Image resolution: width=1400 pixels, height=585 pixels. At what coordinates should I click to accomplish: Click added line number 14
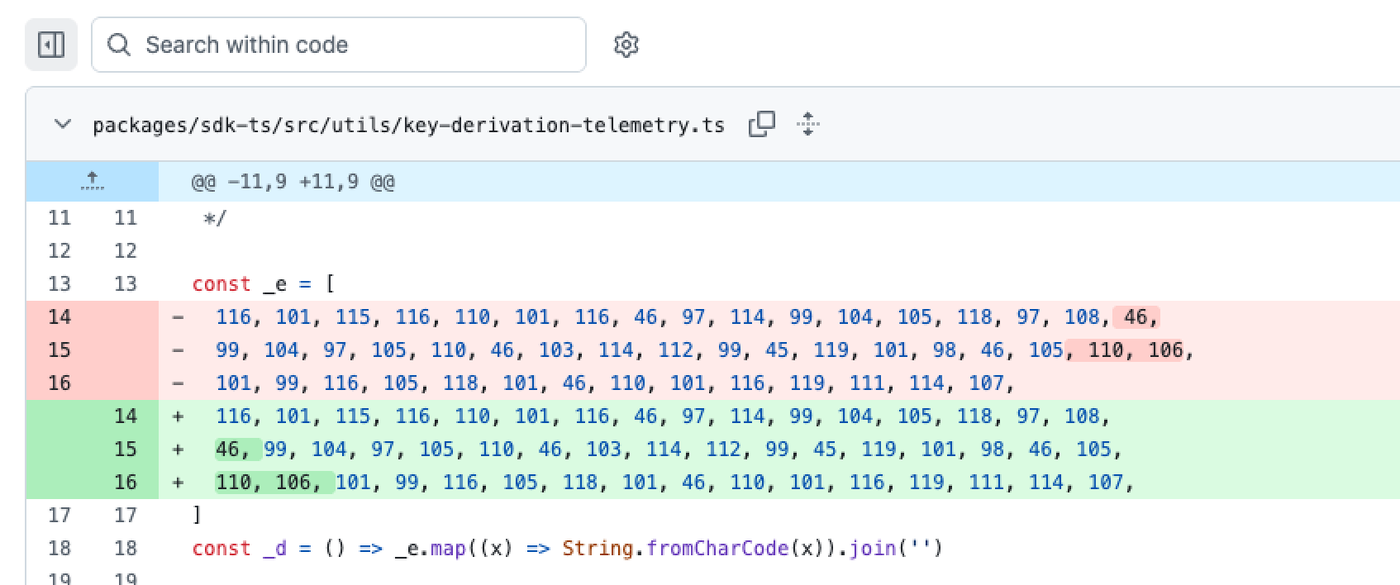[x=125, y=416]
